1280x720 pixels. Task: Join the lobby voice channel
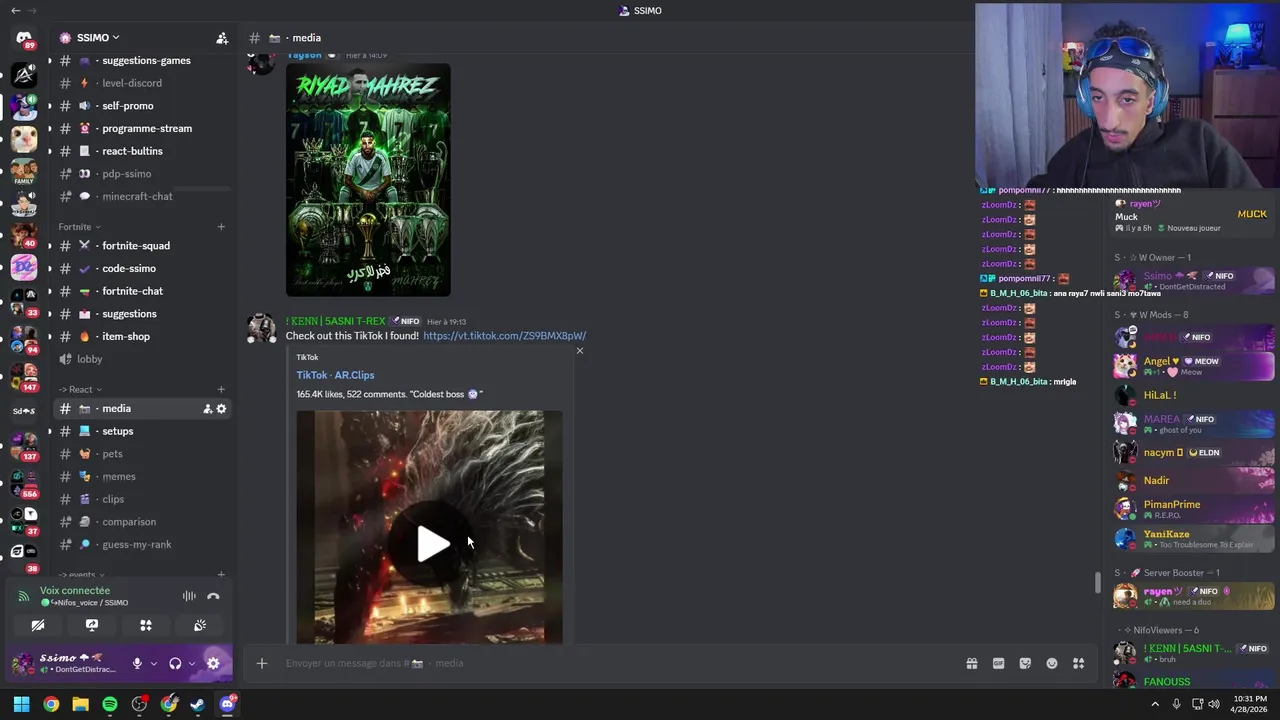click(x=142, y=359)
